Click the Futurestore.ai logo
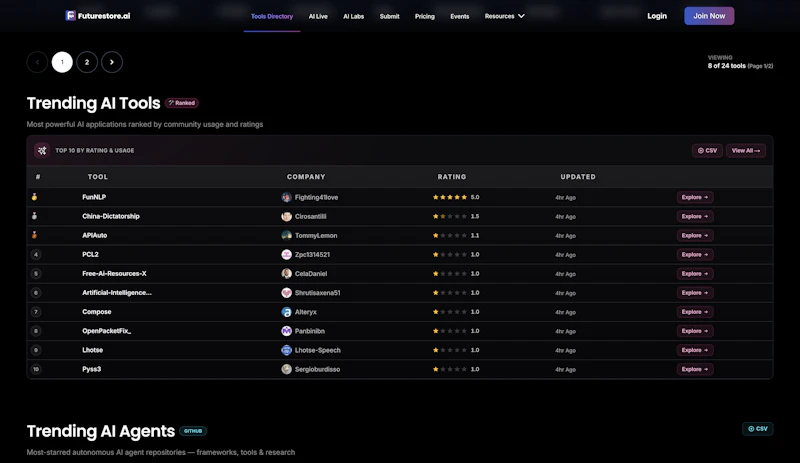Image resolution: width=800 pixels, height=463 pixels. (97, 16)
